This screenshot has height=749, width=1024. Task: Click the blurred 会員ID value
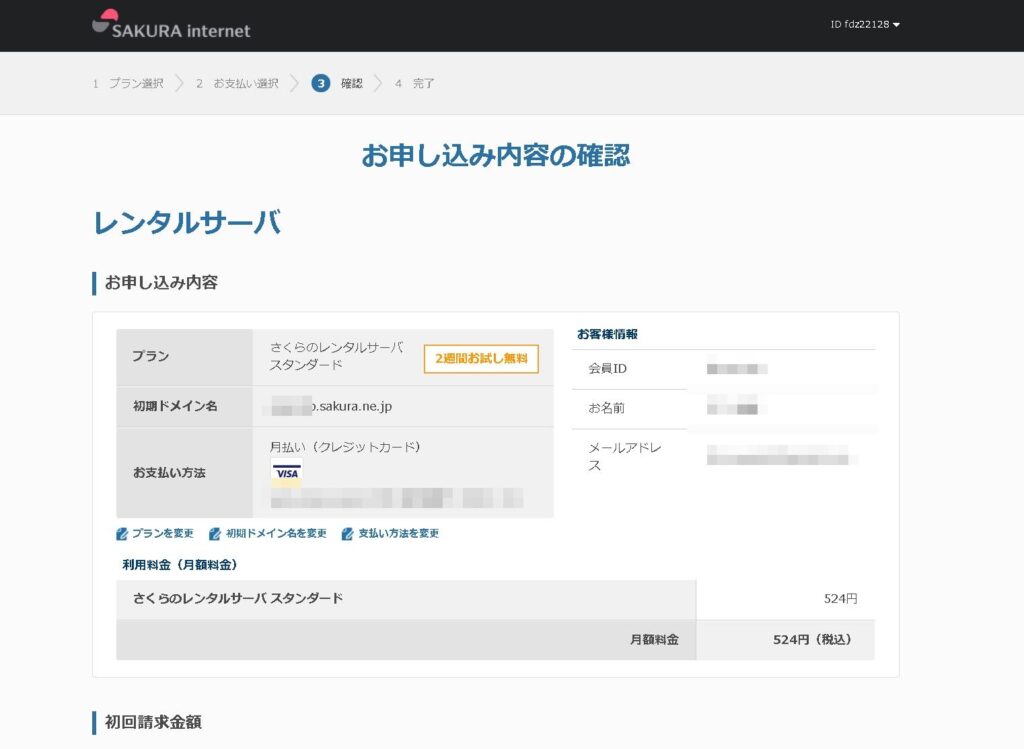click(737, 369)
